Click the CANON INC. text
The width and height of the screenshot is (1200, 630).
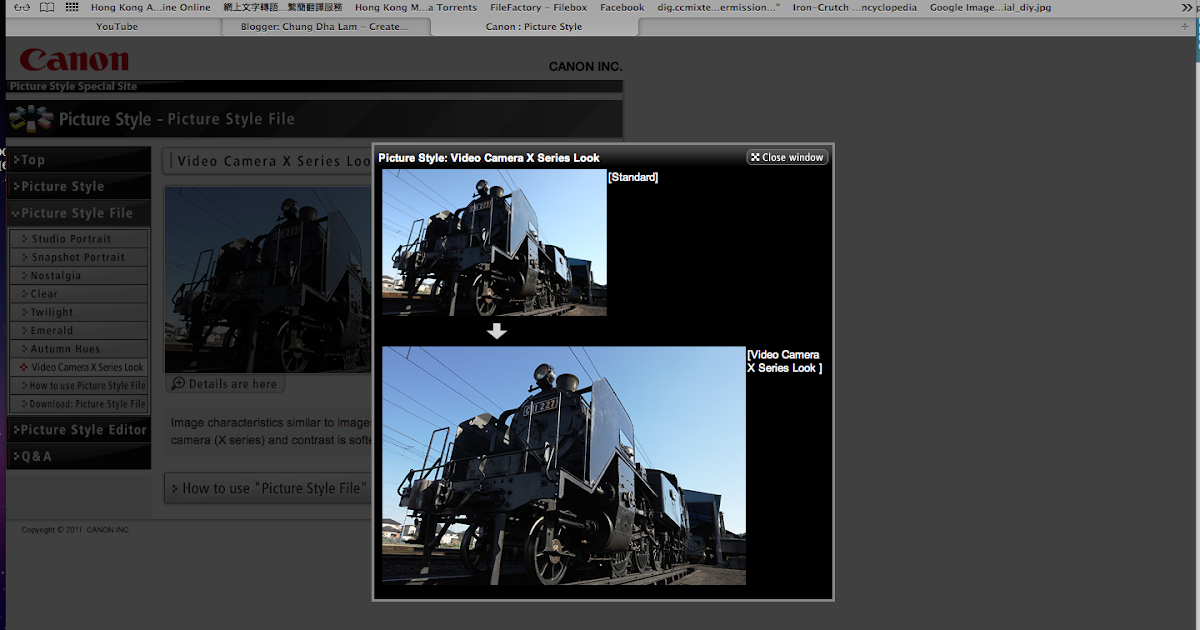click(x=585, y=67)
